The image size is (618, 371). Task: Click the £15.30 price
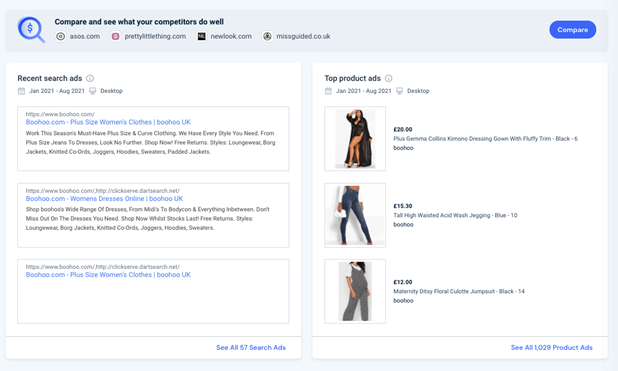402,206
